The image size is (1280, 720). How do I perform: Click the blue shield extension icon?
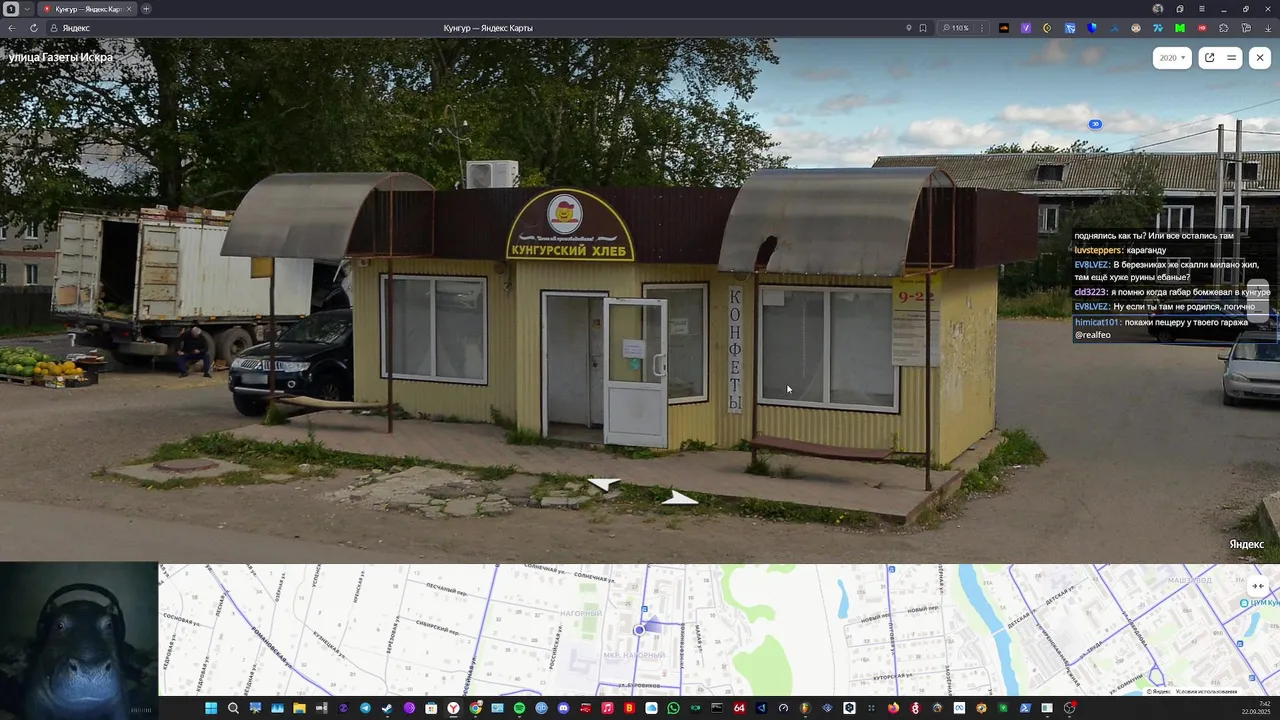pos(1092,28)
